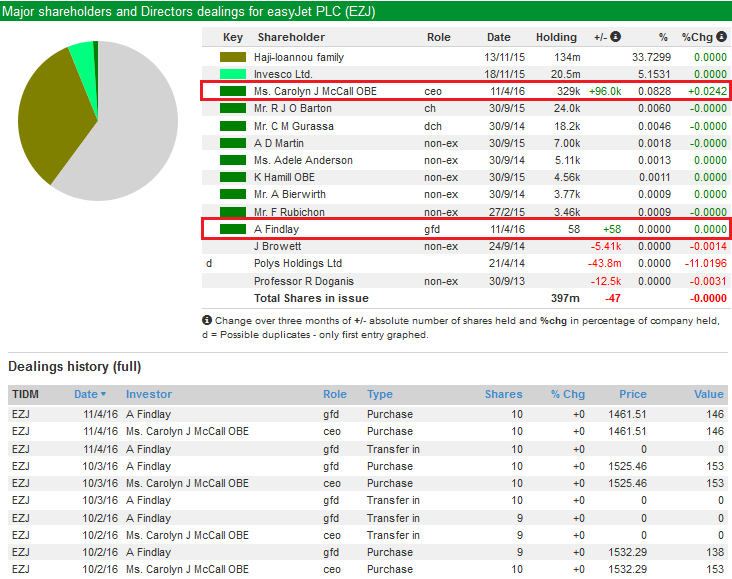Select A D Martin shareholder name
The width and height of the screenshot is (732, 579).
click(279, 143)
